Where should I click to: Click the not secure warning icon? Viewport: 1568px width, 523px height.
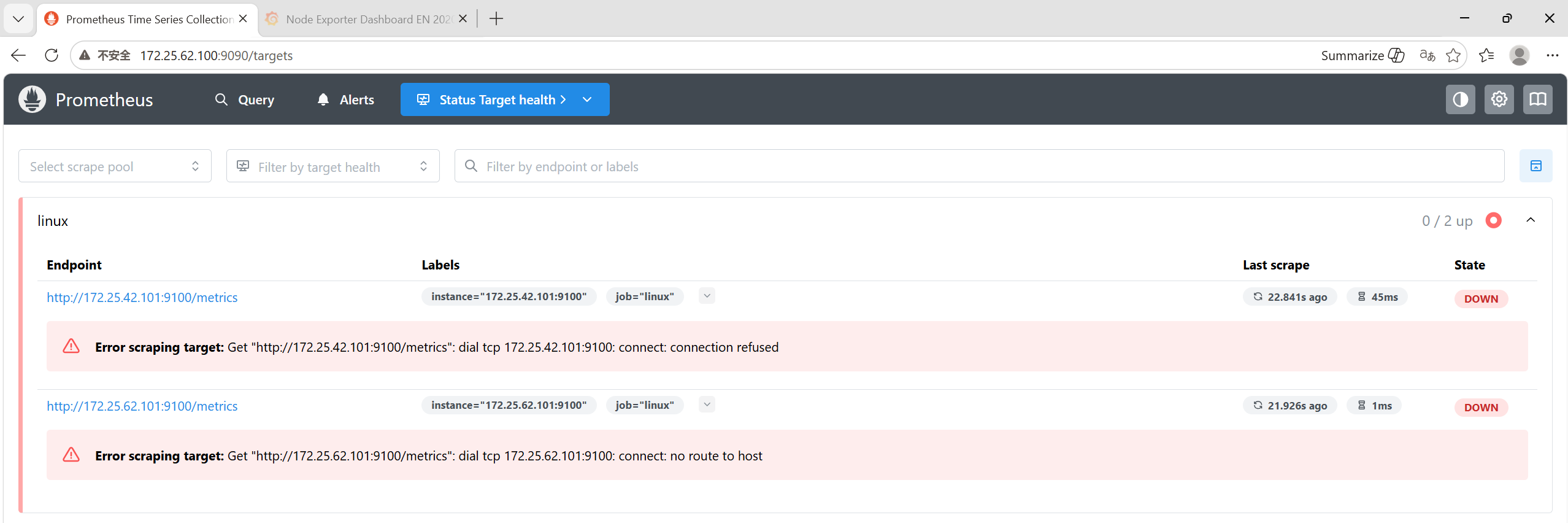pyautogui.click(x=85, y=55)
